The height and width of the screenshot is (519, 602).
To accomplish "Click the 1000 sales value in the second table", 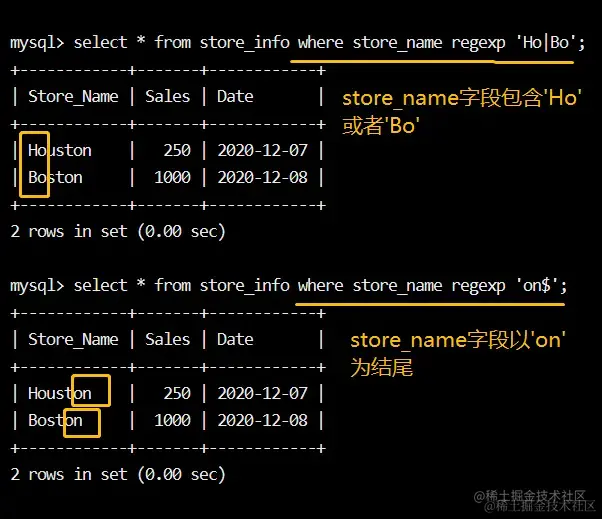I will [x=172, y=421].
